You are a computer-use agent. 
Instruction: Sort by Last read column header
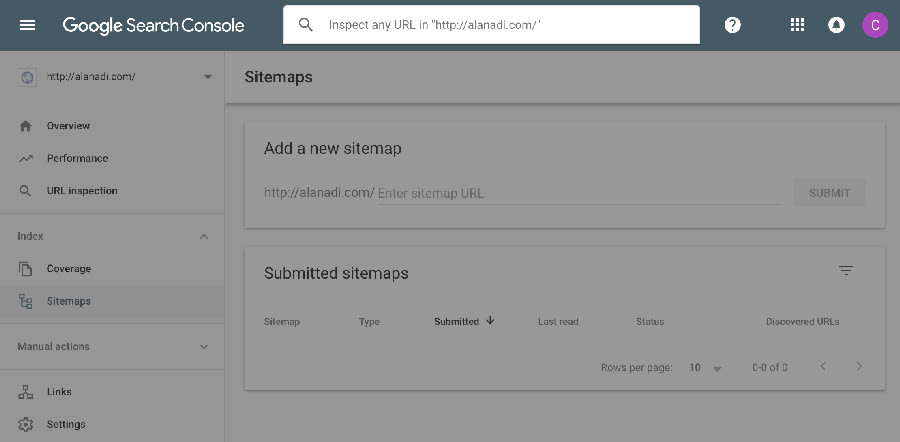[x=558, y=322]
